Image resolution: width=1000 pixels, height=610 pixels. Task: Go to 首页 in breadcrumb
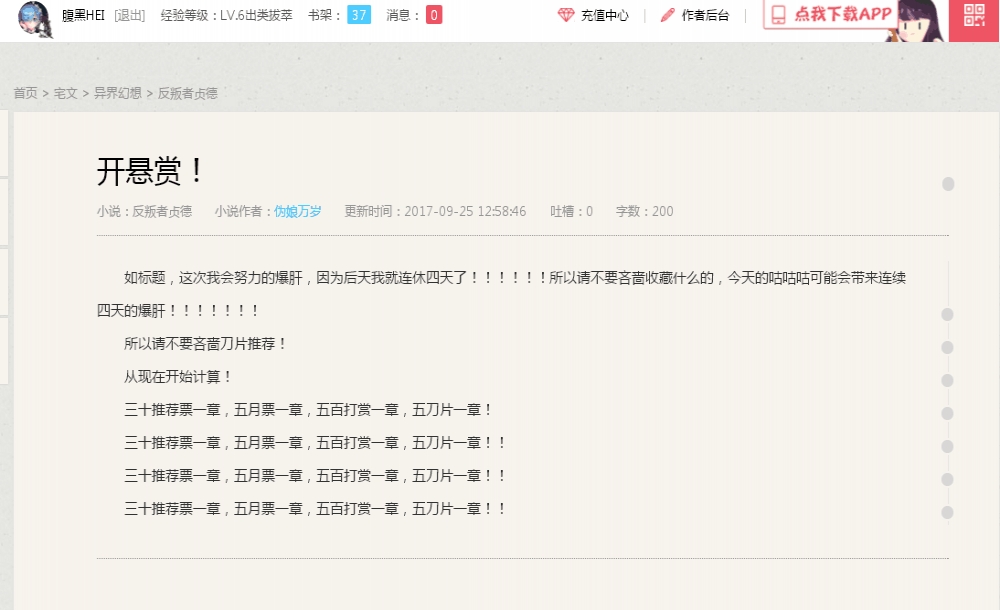click(26, 93)
